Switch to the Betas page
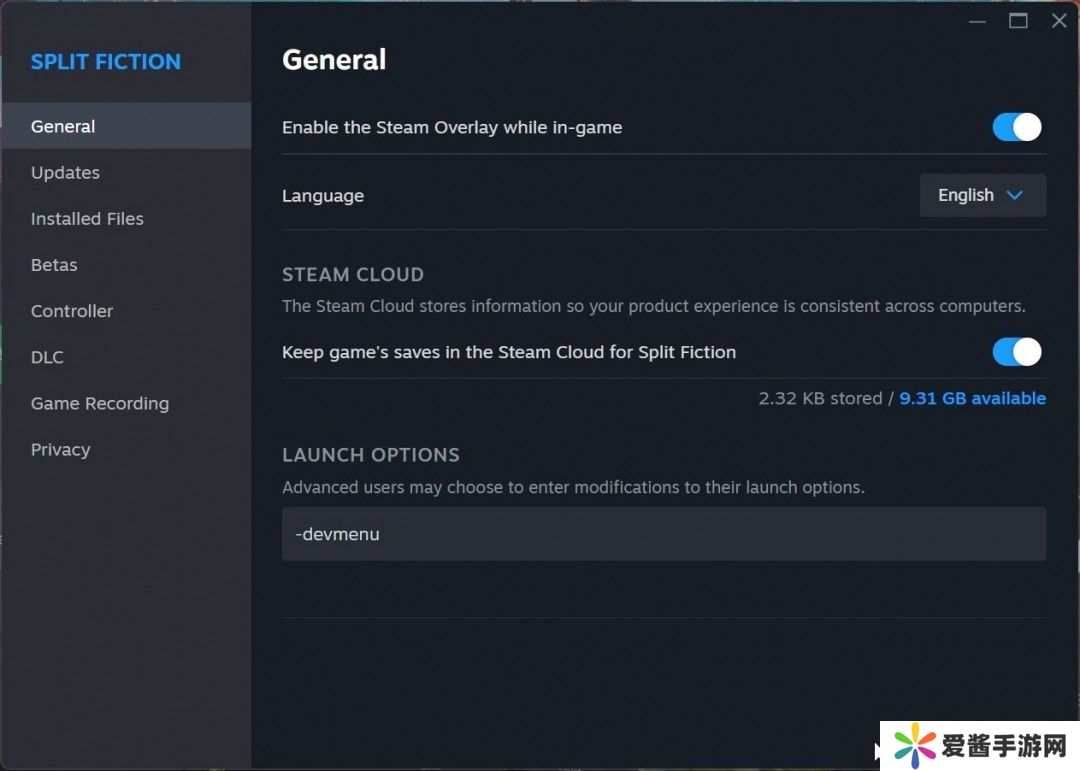Screen dimensions: 1080x771 pyautogui.click(x=54, y=265)
